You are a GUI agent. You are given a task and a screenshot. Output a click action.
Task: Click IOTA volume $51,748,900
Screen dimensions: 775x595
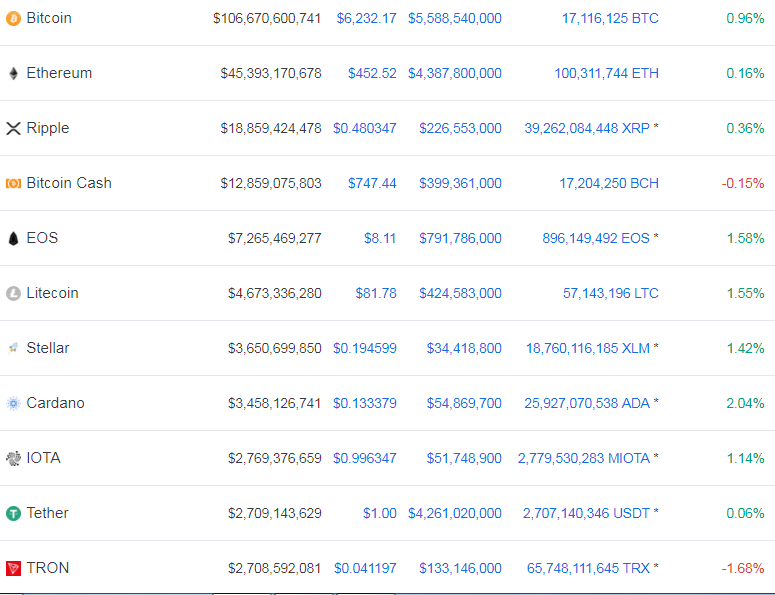[x=464, y=458]
